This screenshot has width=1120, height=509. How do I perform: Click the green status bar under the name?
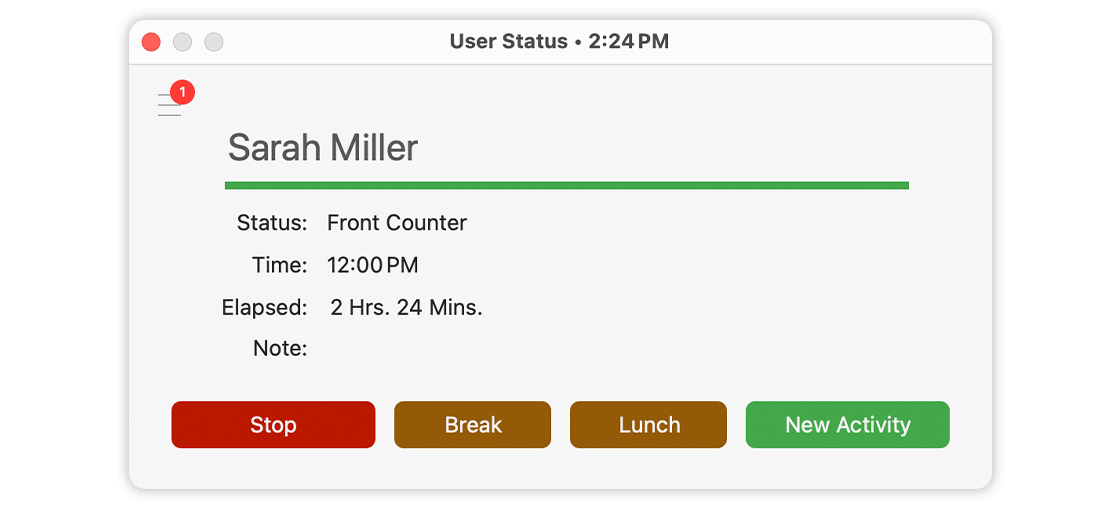[x=566, y=185]
